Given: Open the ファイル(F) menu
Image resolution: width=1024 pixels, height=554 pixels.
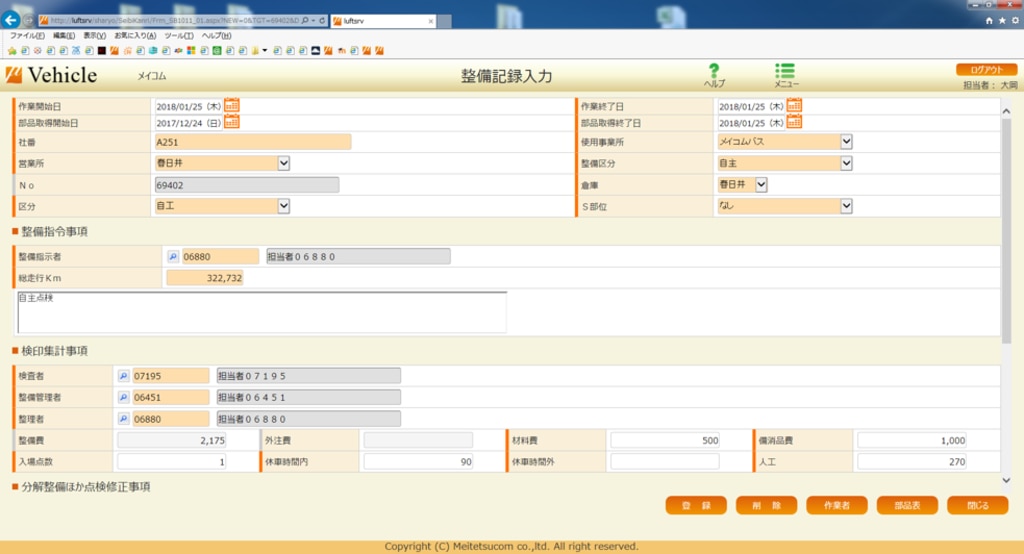Looking at the screenshot, I should (x=28, y=35).
